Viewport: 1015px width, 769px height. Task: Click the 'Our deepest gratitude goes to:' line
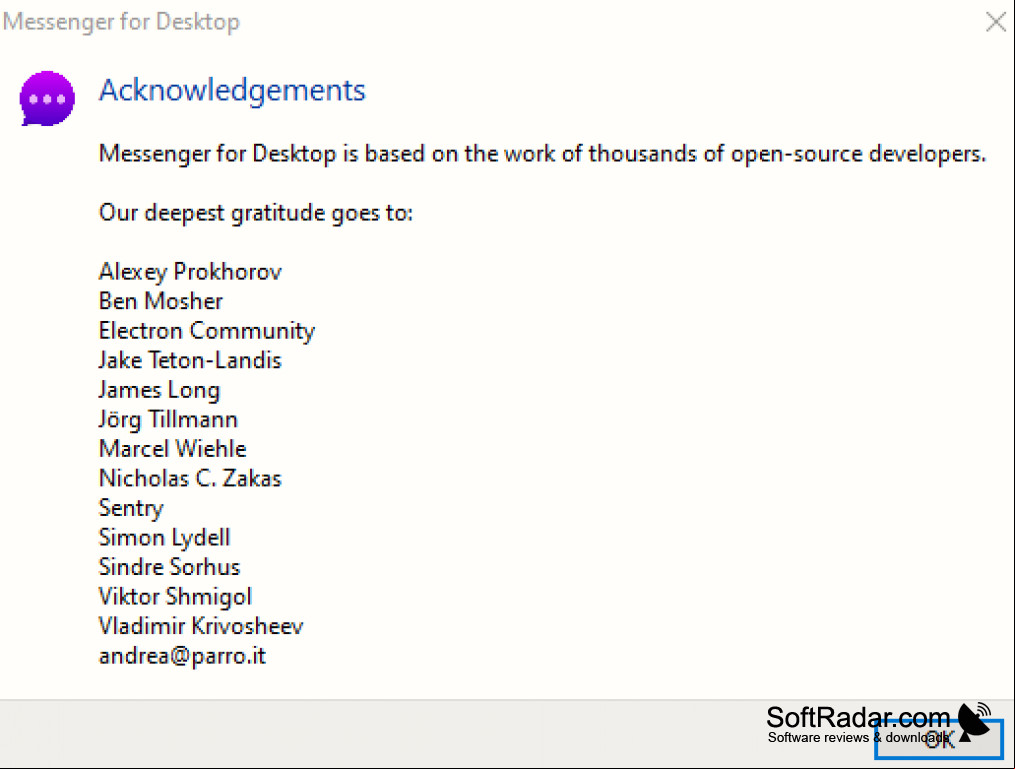(x=256, y=213)
